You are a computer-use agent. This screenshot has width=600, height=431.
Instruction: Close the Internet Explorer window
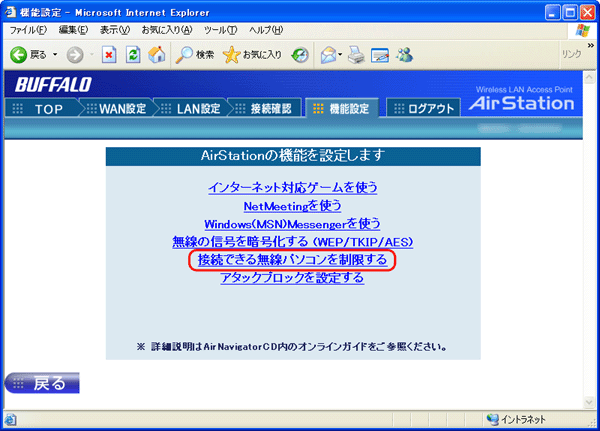click(587, 13)
